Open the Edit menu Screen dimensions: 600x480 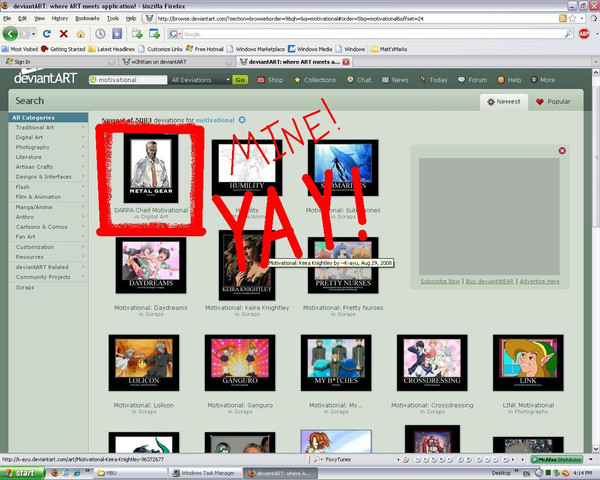pyautogui.click(x=23, y=18)
